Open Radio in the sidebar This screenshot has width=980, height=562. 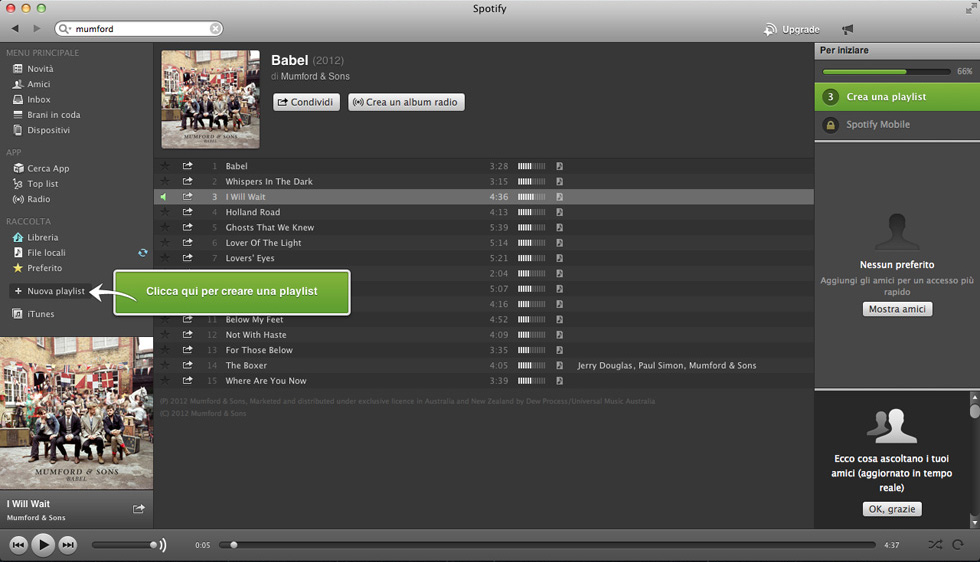coord(38,199)
